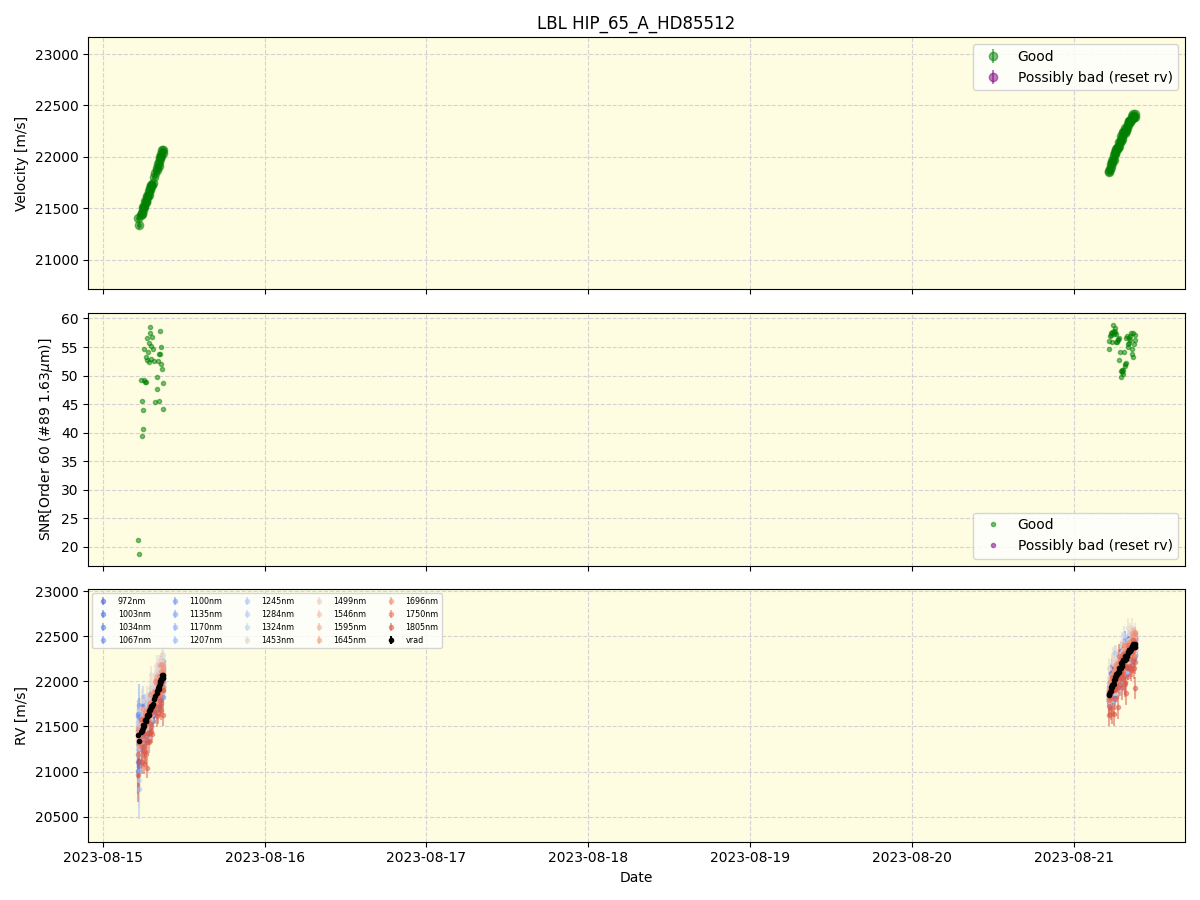The image size is (1200, 900).
Task: Click the 1805nm legend marker
Action: coord(391,627)
